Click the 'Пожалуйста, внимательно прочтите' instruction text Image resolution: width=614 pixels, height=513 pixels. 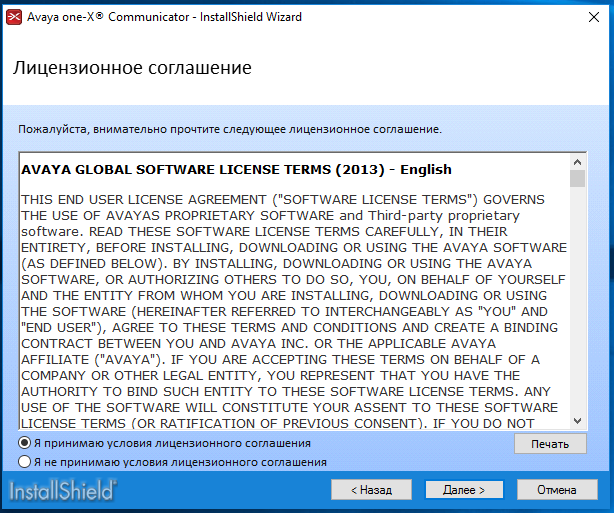(x=230, y=129)
